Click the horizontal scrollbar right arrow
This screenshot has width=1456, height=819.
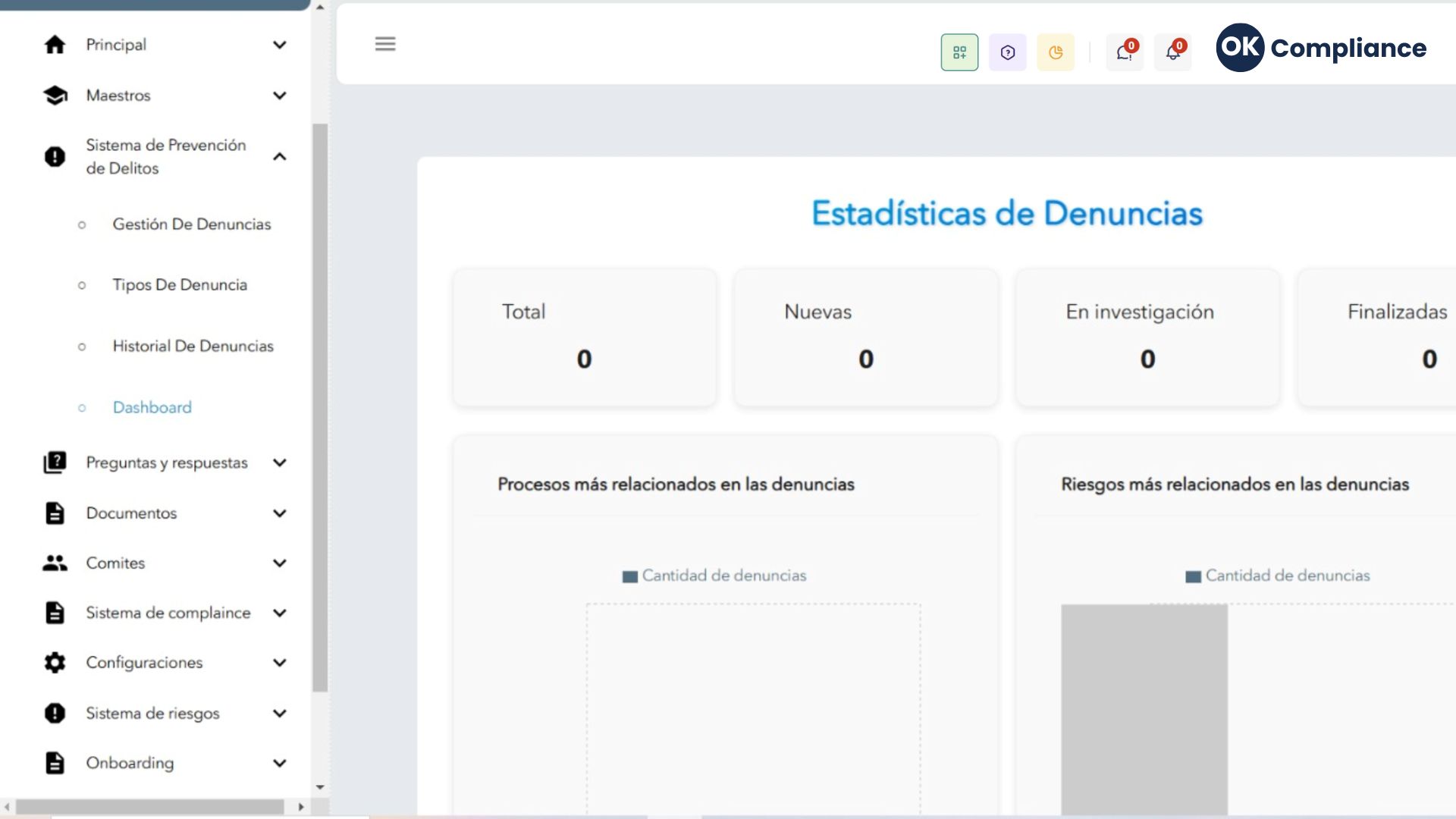[301, 807]
